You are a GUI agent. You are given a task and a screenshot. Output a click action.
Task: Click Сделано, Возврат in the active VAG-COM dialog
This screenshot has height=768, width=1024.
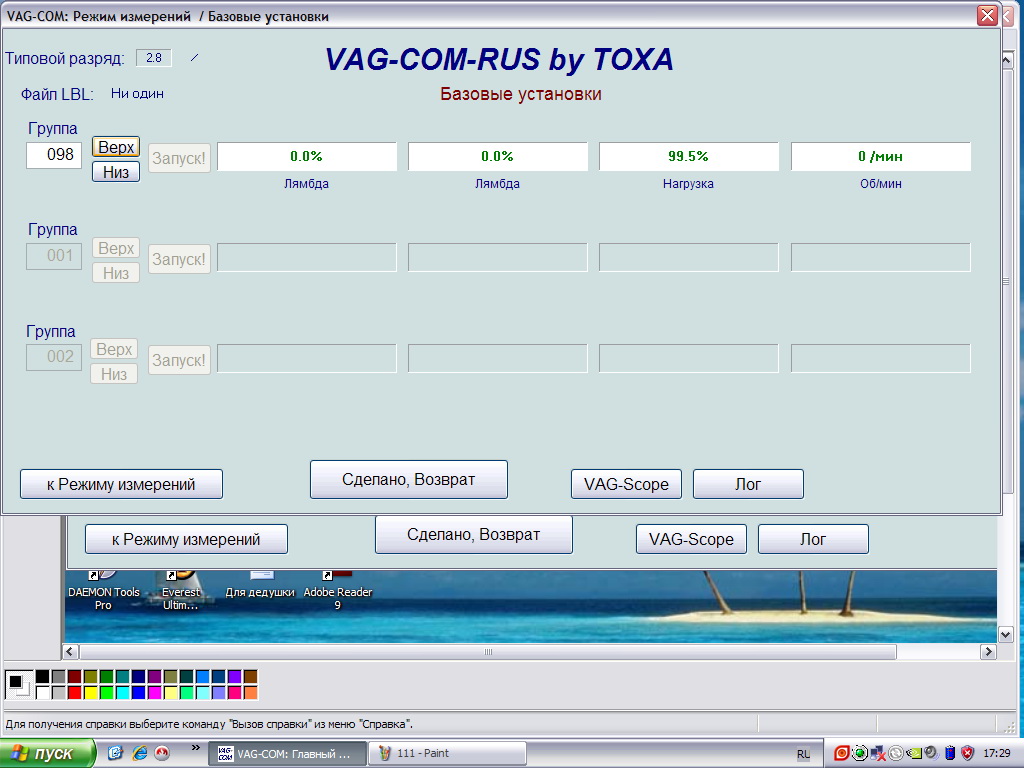408,479
